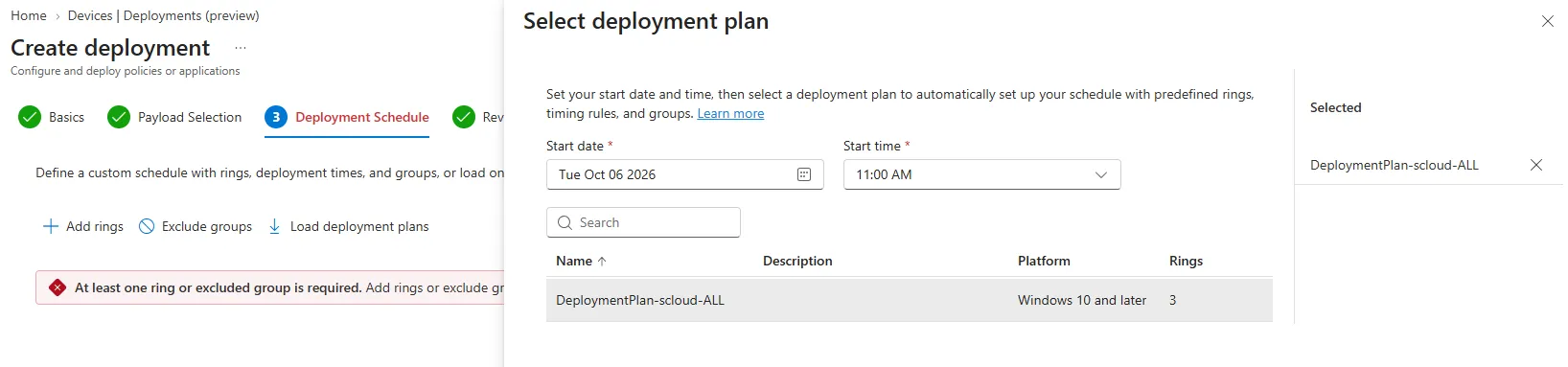Screen dimensions: 1568x367
Task: Sort by the Platform column header
Action: point(1044,261)
